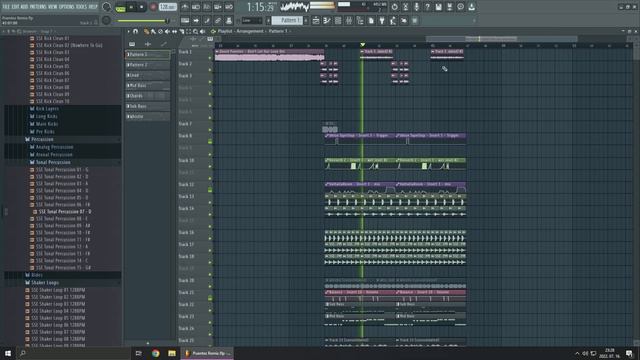Select the Lead pattern in the picker
The height and width of the screenshot is (360, 640).
[148, 75]
